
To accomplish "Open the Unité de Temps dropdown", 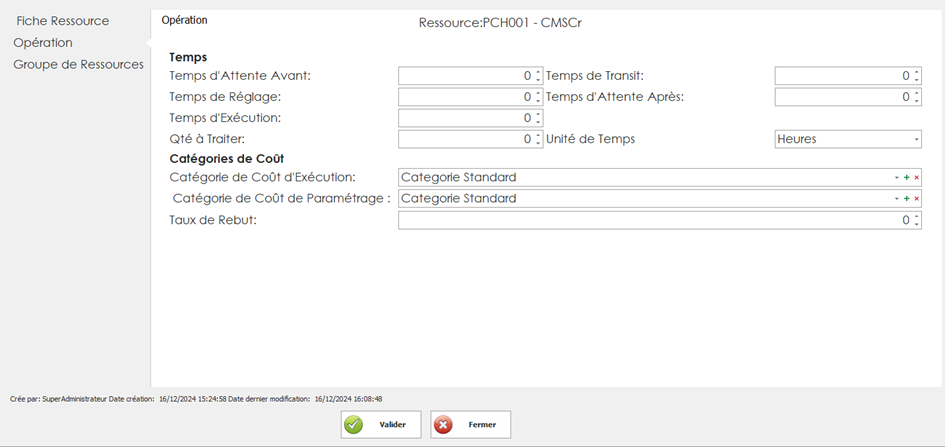I will pyautogui.click(x=916, y=139).
